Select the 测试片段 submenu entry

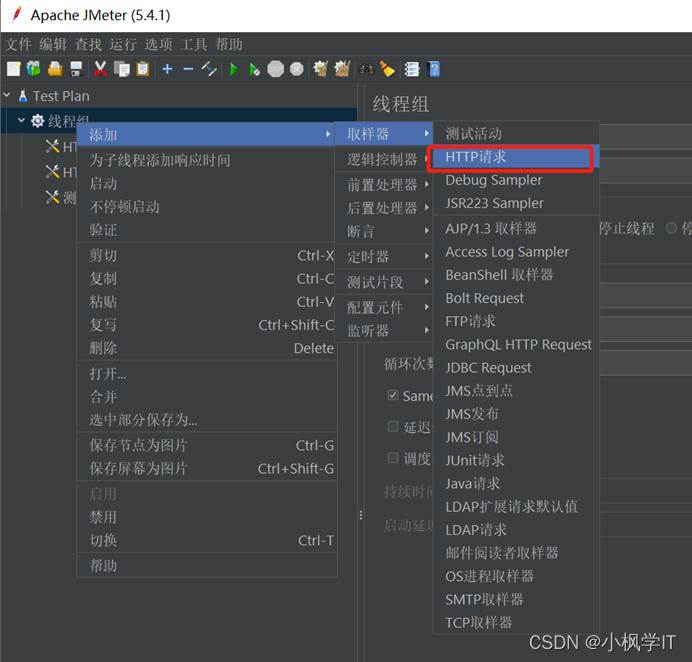(x=384, y=282)
